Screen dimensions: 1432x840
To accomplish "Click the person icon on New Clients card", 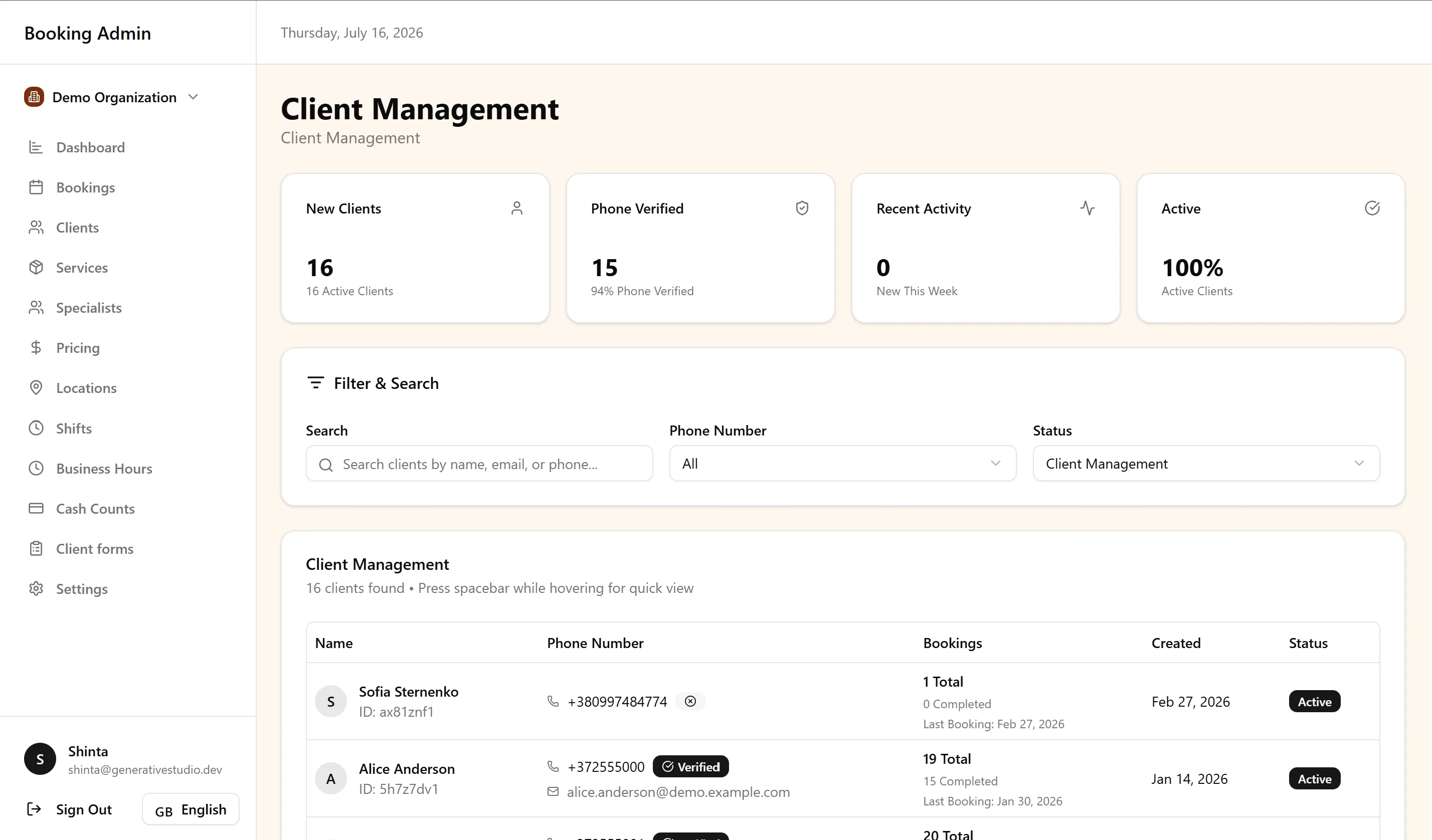I will pos(516,208).
